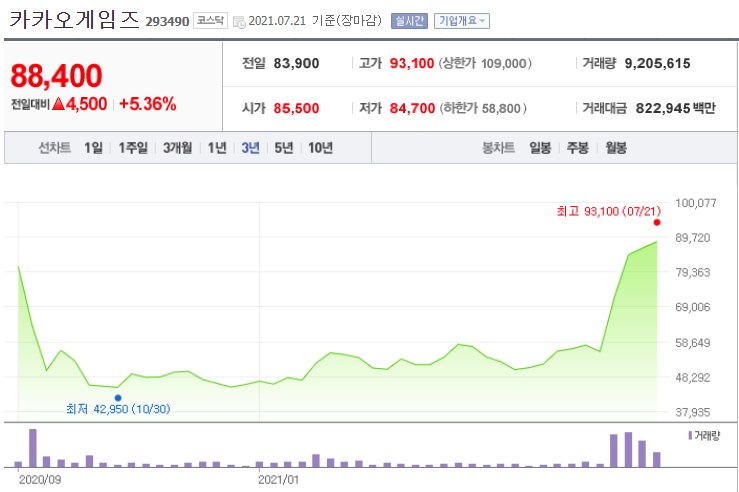Click the 실시간 button
Screen dimensions: 739x492
409,21
